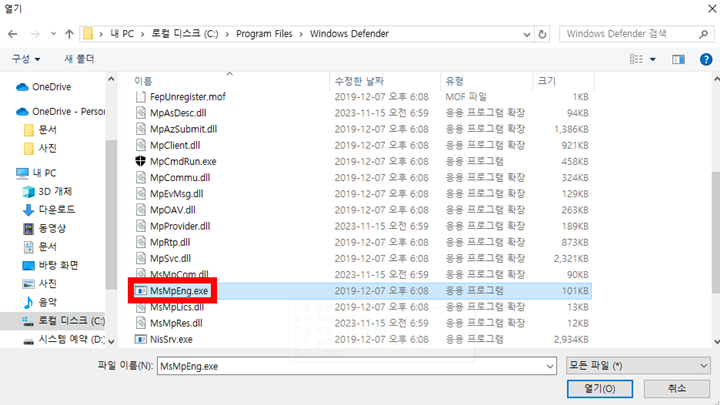The width and height of the screenshot is (720, 405).
Task: Open recent locations chevron
Action: tap(53, 34)
